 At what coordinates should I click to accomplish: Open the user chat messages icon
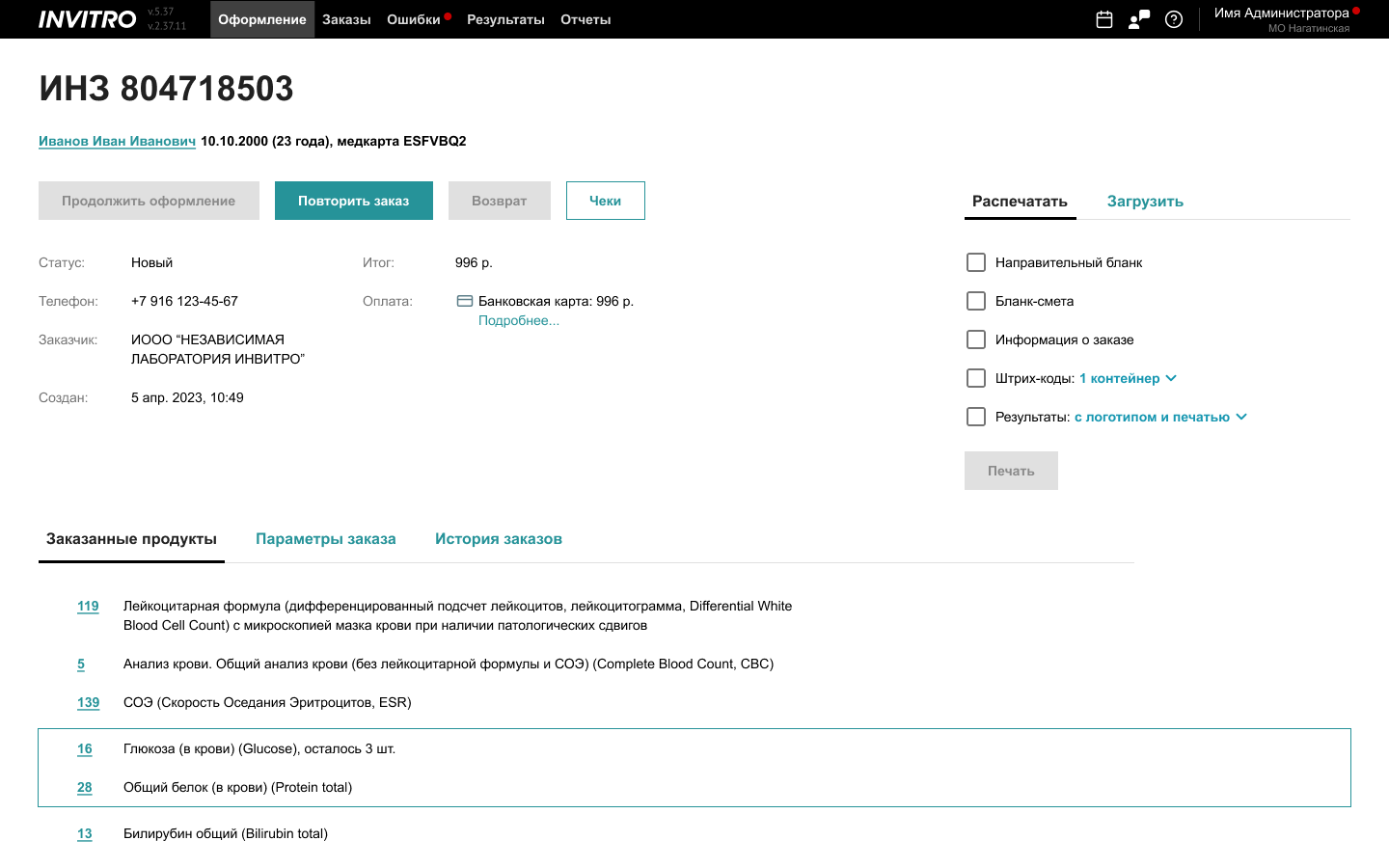(x=1139, y=19)
